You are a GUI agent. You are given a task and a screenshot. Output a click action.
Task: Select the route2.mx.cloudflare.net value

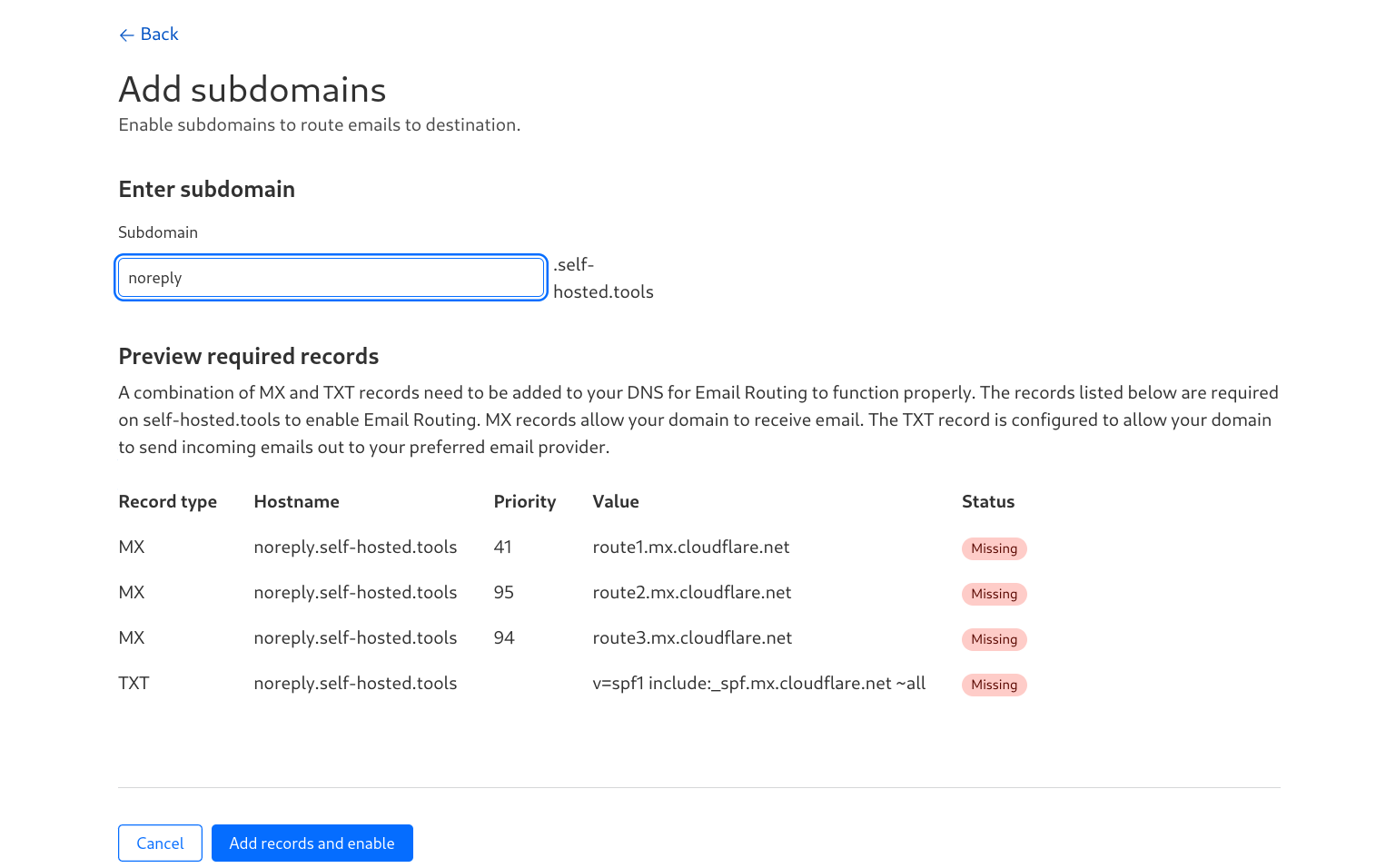pos(692,593)
